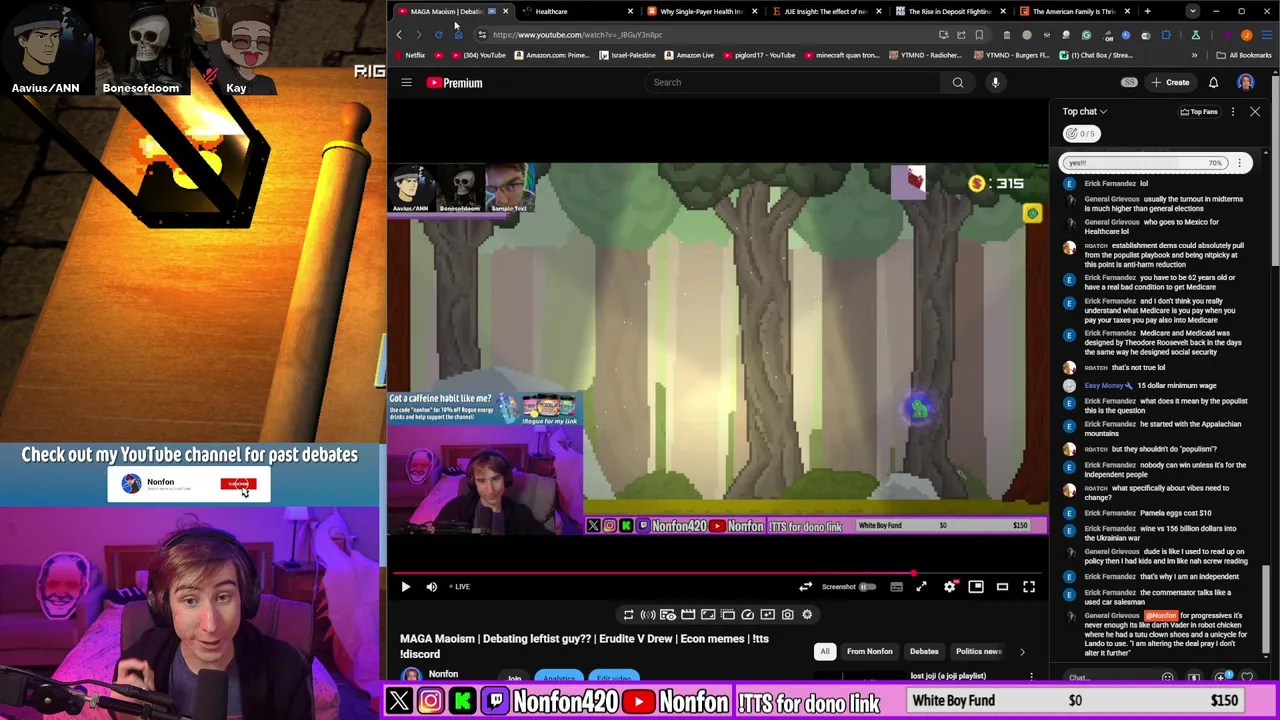The height and width of the screenshot is (720, 1280).
Task: Click the resize frame icon in the enhancer toolbar
Action: [x=708, y=615]
